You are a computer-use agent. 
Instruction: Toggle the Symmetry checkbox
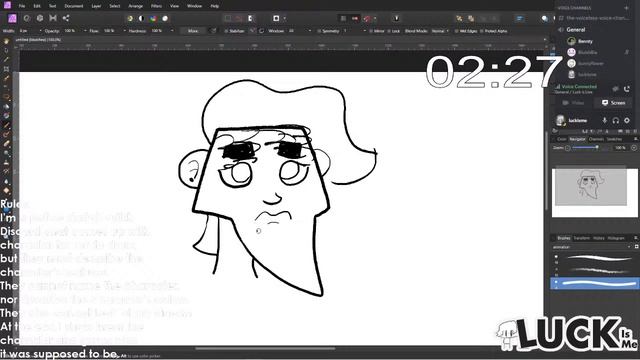[x=319, y=31]
